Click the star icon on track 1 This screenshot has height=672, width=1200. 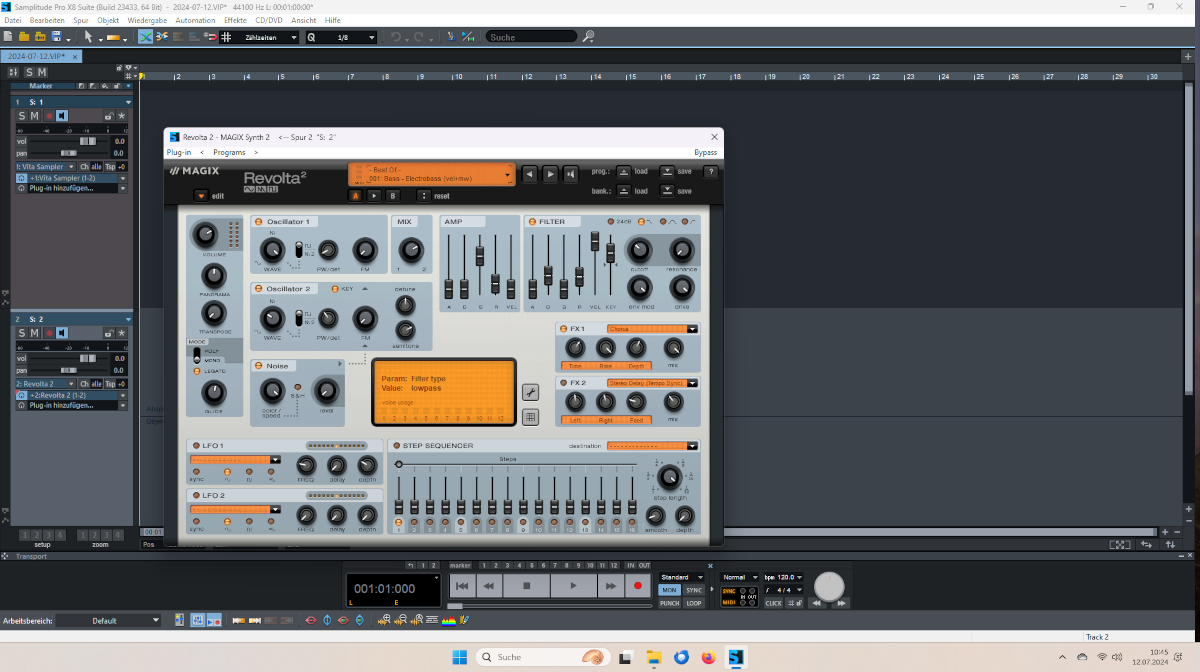[x=122, y=116]
